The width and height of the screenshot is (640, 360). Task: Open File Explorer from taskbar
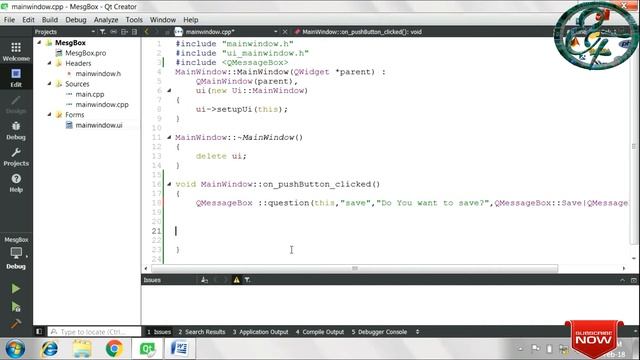82,349
